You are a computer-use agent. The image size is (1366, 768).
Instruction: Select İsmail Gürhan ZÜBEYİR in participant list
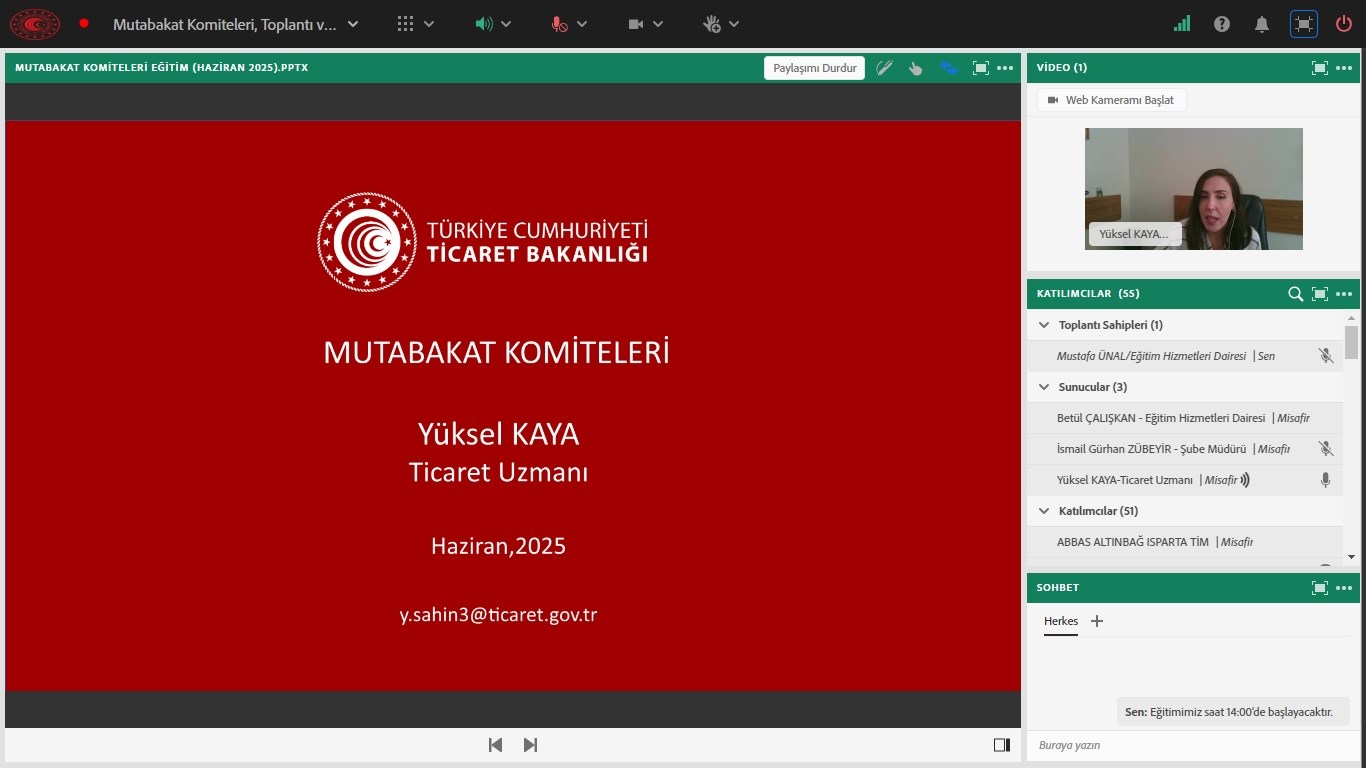1185,449
